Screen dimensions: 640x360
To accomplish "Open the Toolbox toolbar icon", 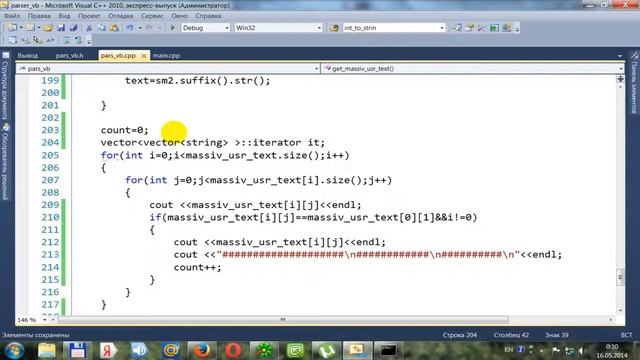I will (x=482, y=28).
